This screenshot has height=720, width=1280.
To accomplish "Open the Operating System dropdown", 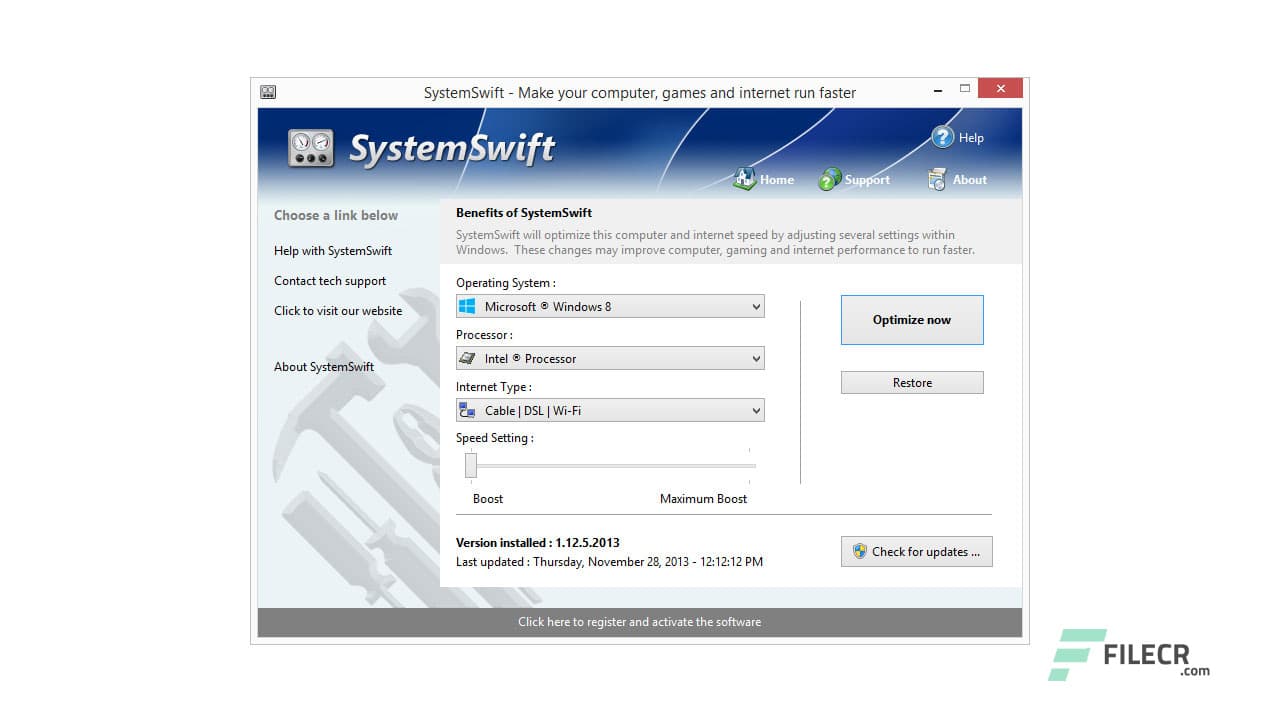I will [x=754, y=306].
